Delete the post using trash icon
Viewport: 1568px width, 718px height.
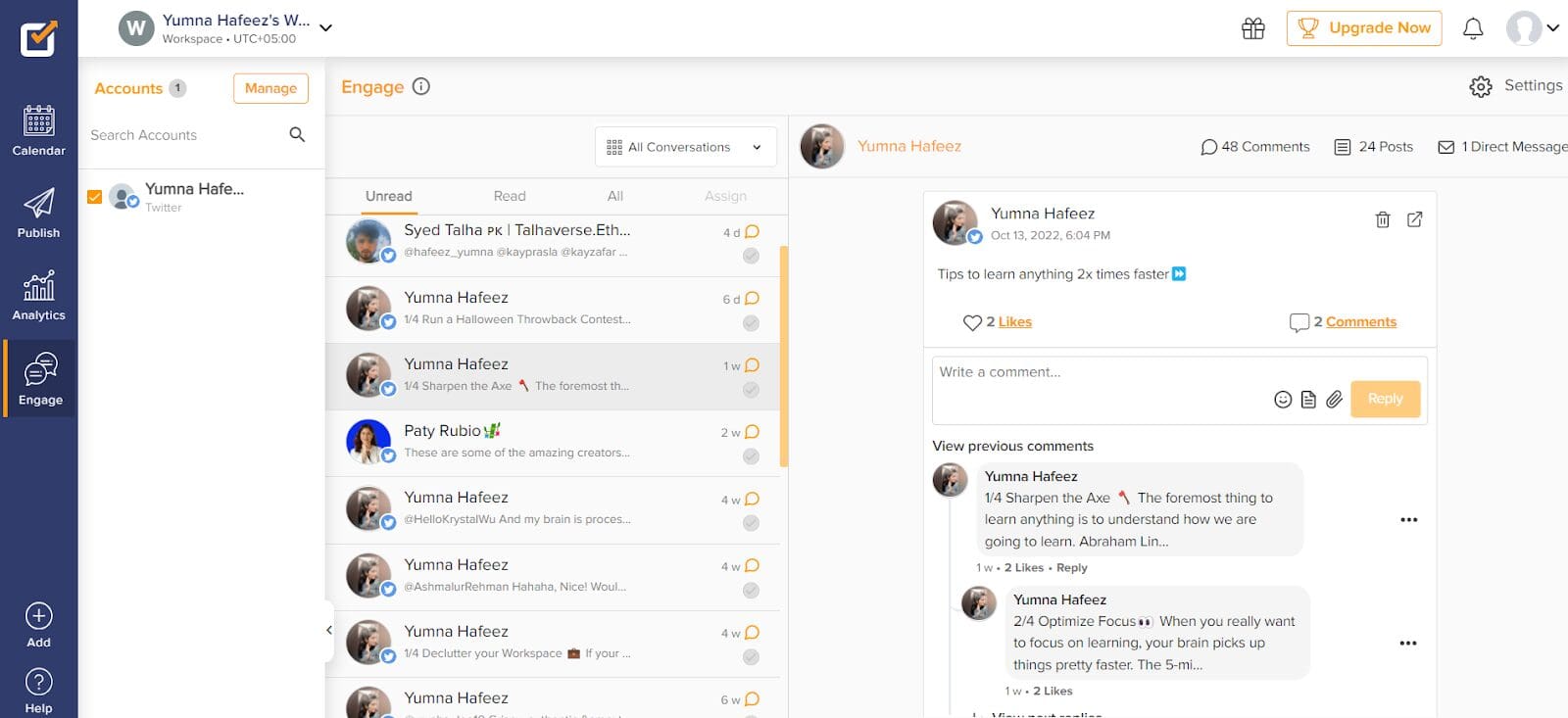(x=1382, y=219)
